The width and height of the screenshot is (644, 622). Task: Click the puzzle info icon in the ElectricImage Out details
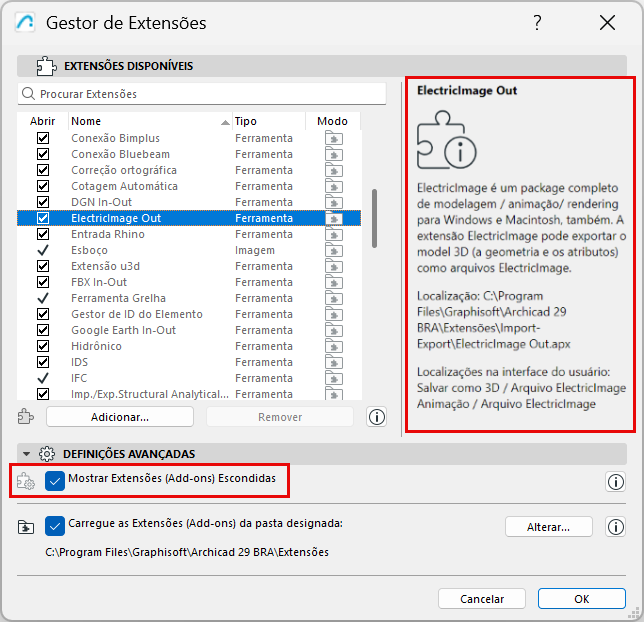point(446,140)
